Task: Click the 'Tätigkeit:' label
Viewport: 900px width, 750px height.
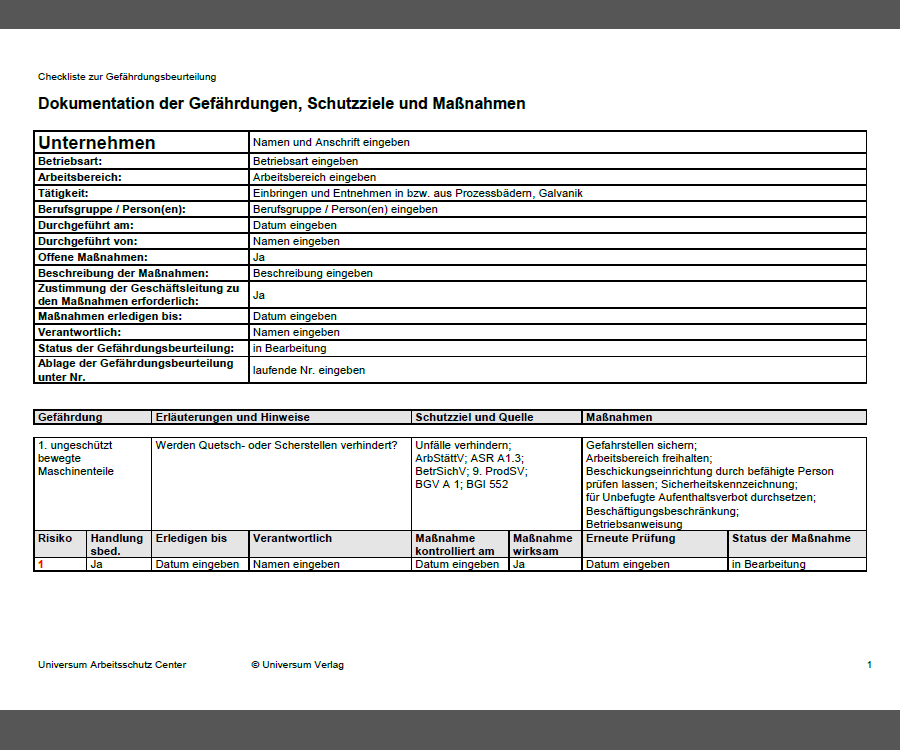Action: [63, 193]
